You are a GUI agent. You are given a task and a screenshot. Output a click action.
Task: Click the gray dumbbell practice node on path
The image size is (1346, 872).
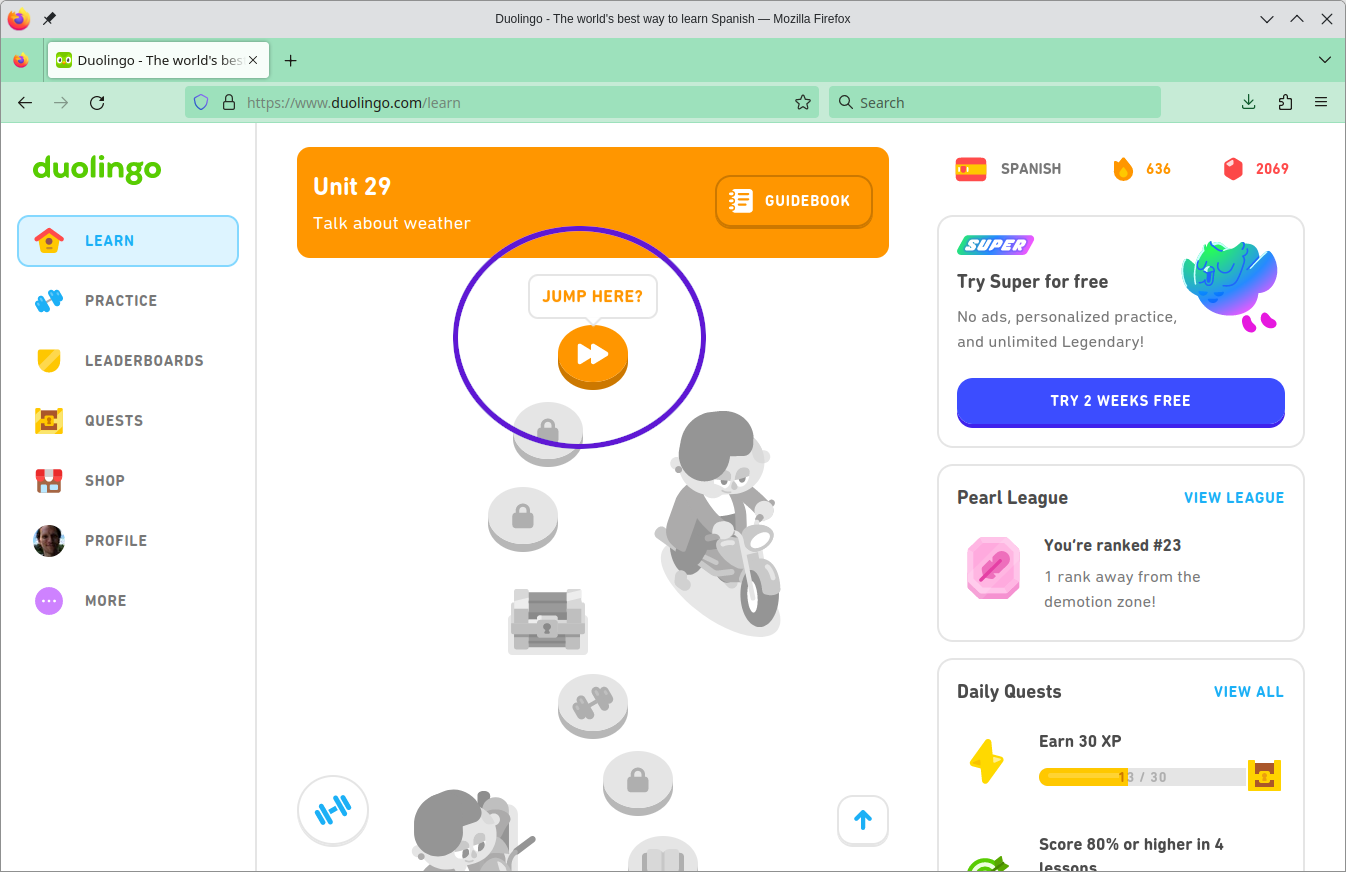(x=593, y=706)
